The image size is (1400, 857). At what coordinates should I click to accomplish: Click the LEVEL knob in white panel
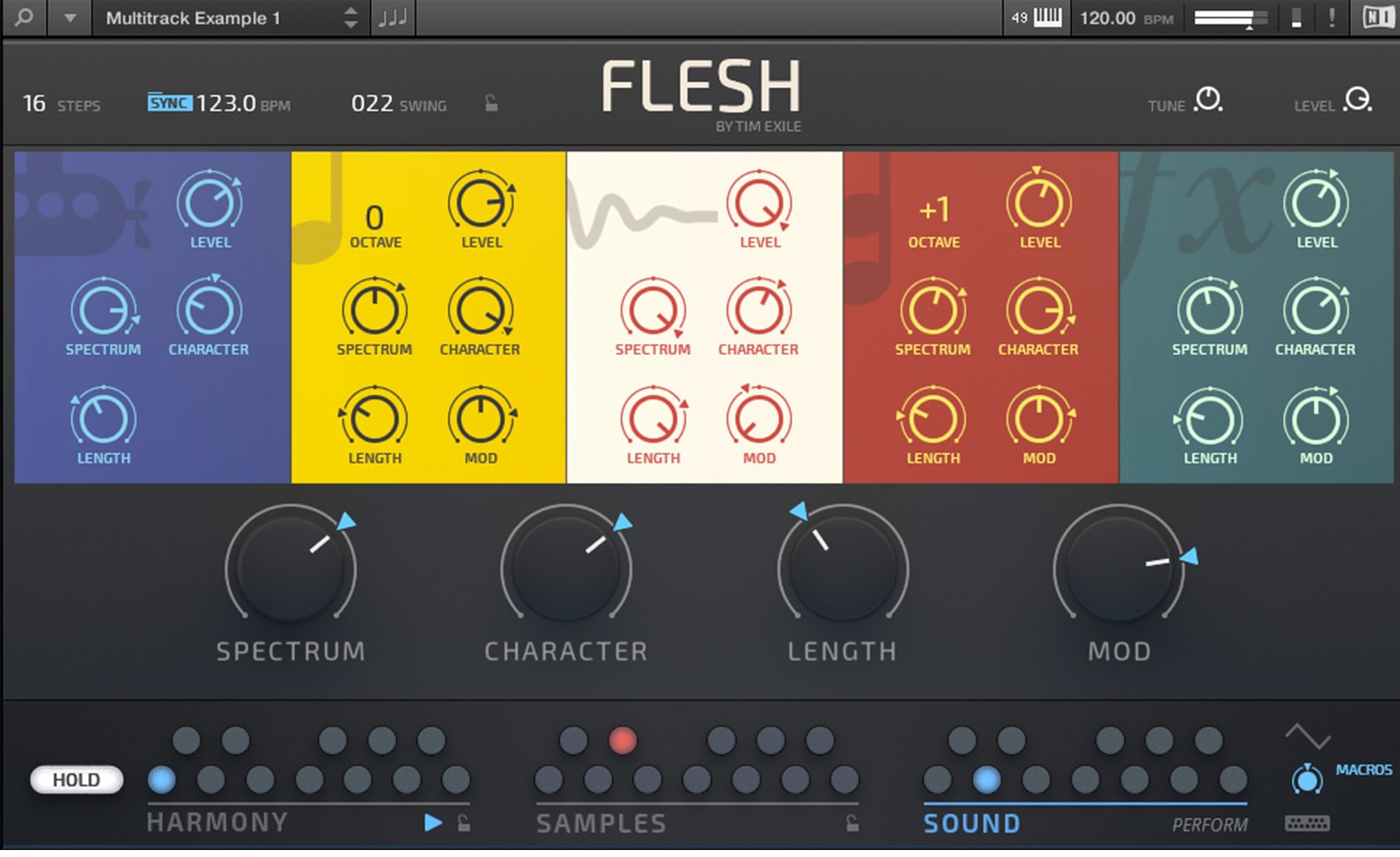click(760, 202)
